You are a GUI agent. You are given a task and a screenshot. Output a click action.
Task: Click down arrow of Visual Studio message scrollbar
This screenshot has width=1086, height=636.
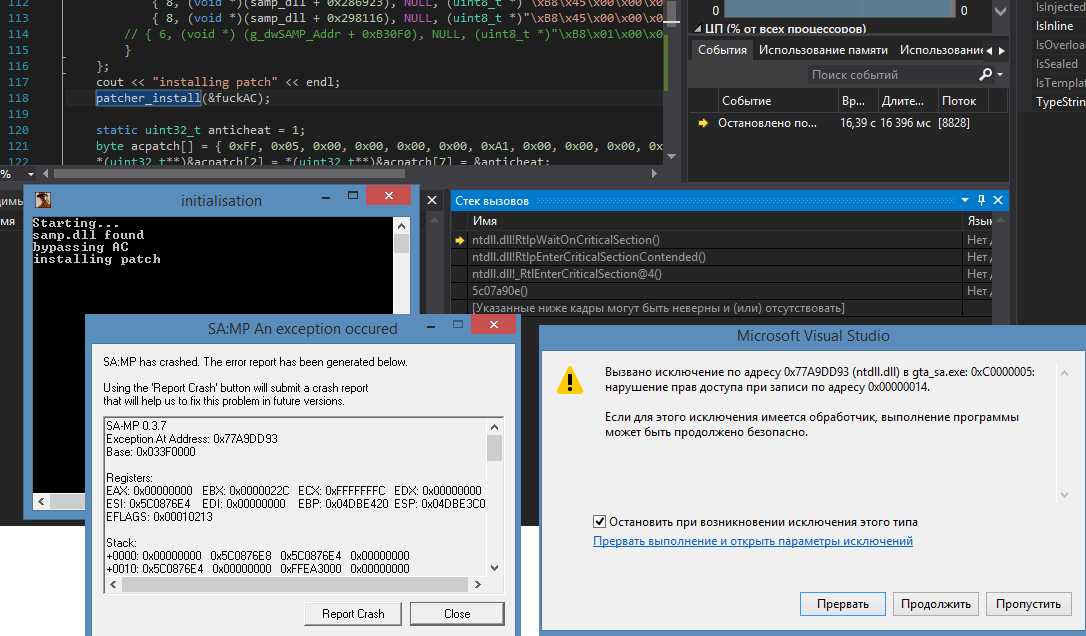pos(1065,495)
